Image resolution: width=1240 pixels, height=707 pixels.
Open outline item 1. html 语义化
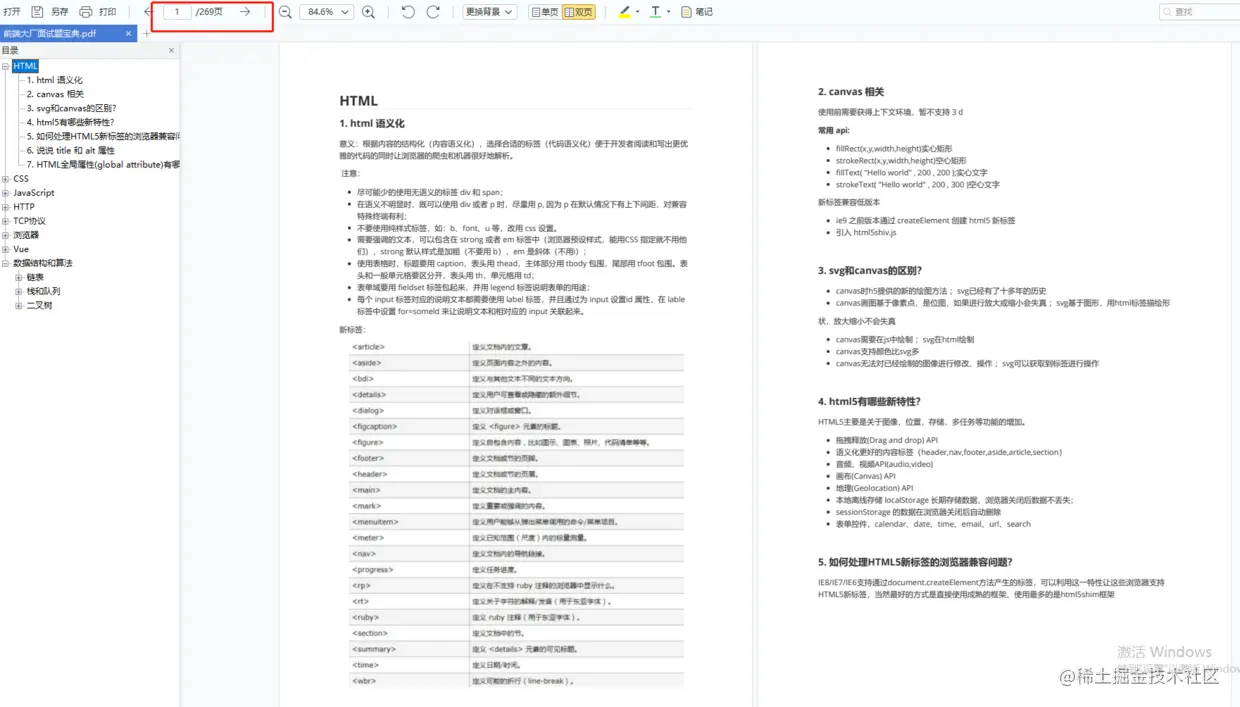click(x=55, y=80)
